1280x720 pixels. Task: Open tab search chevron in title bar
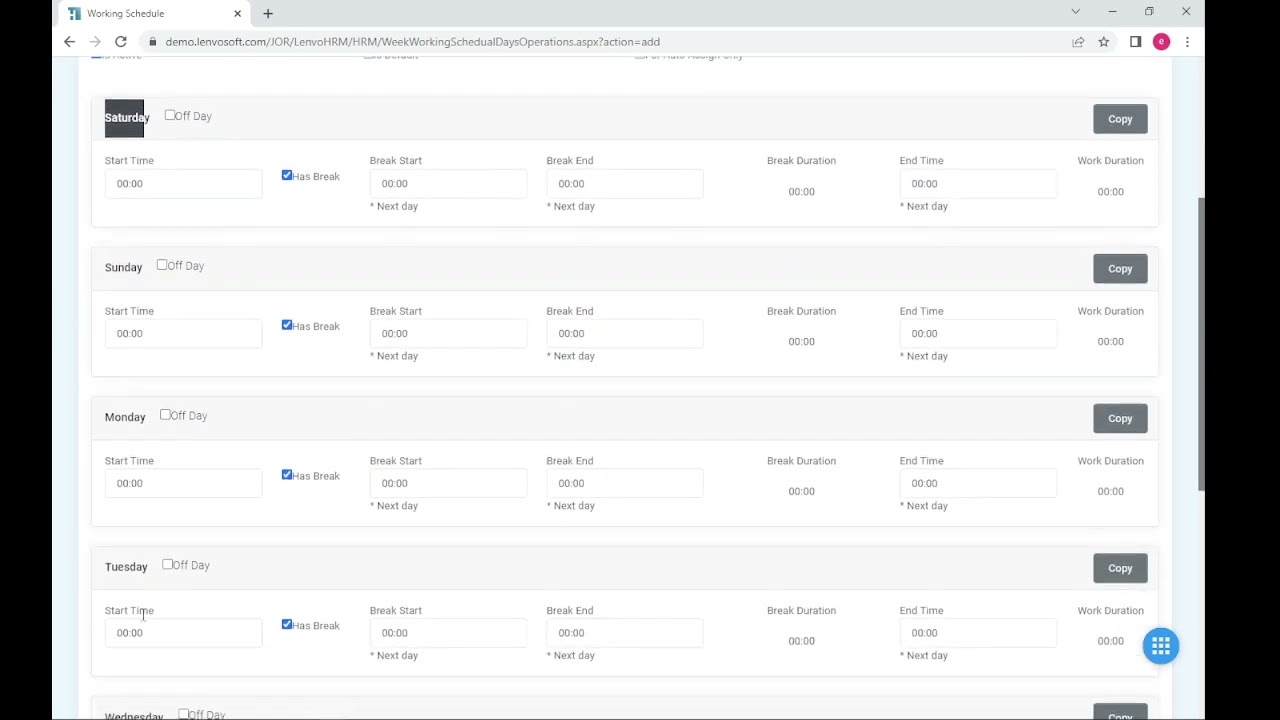click(1075, 12)
